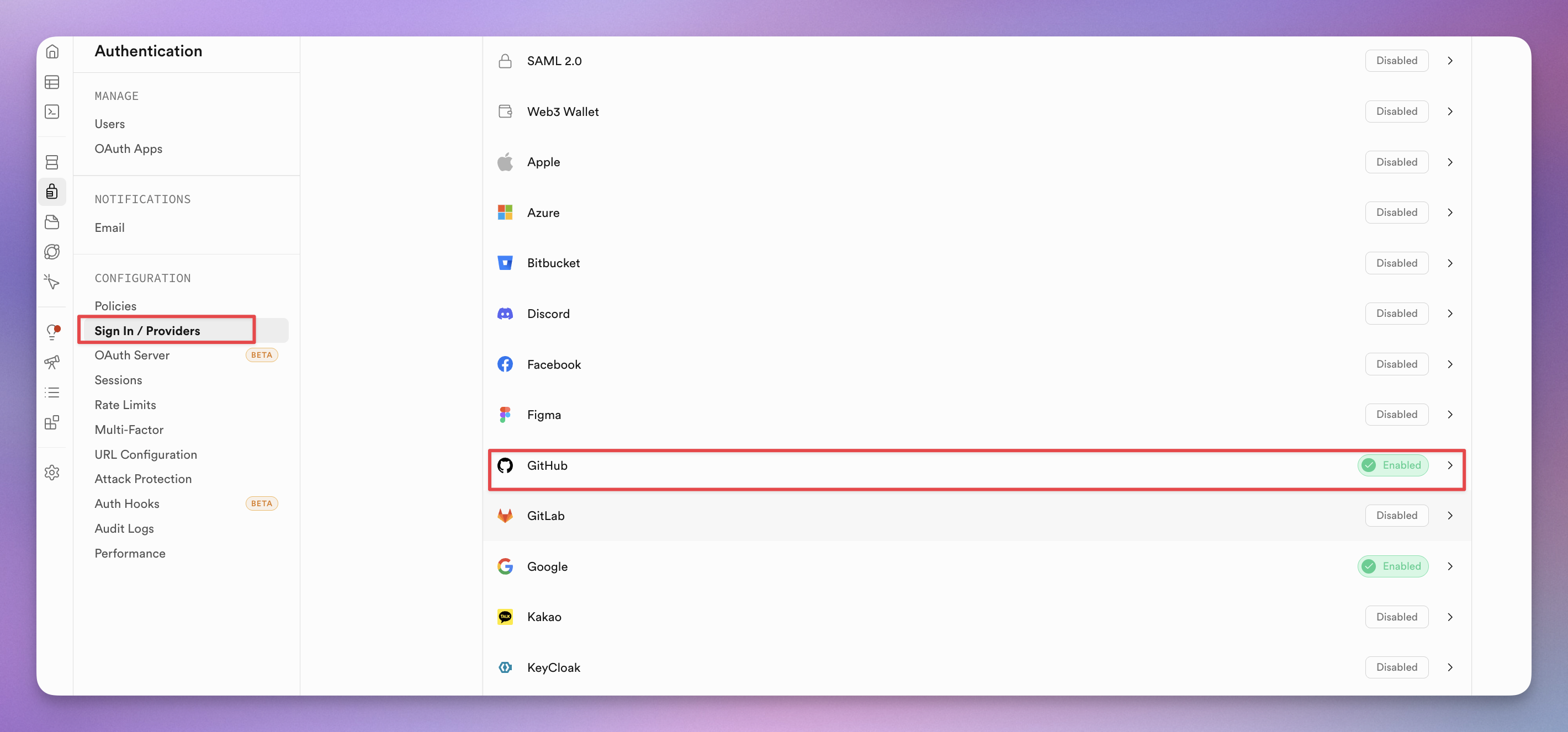Go to Users under Manage
This screenshot has width=1568, height=732.
click(109, 124)
